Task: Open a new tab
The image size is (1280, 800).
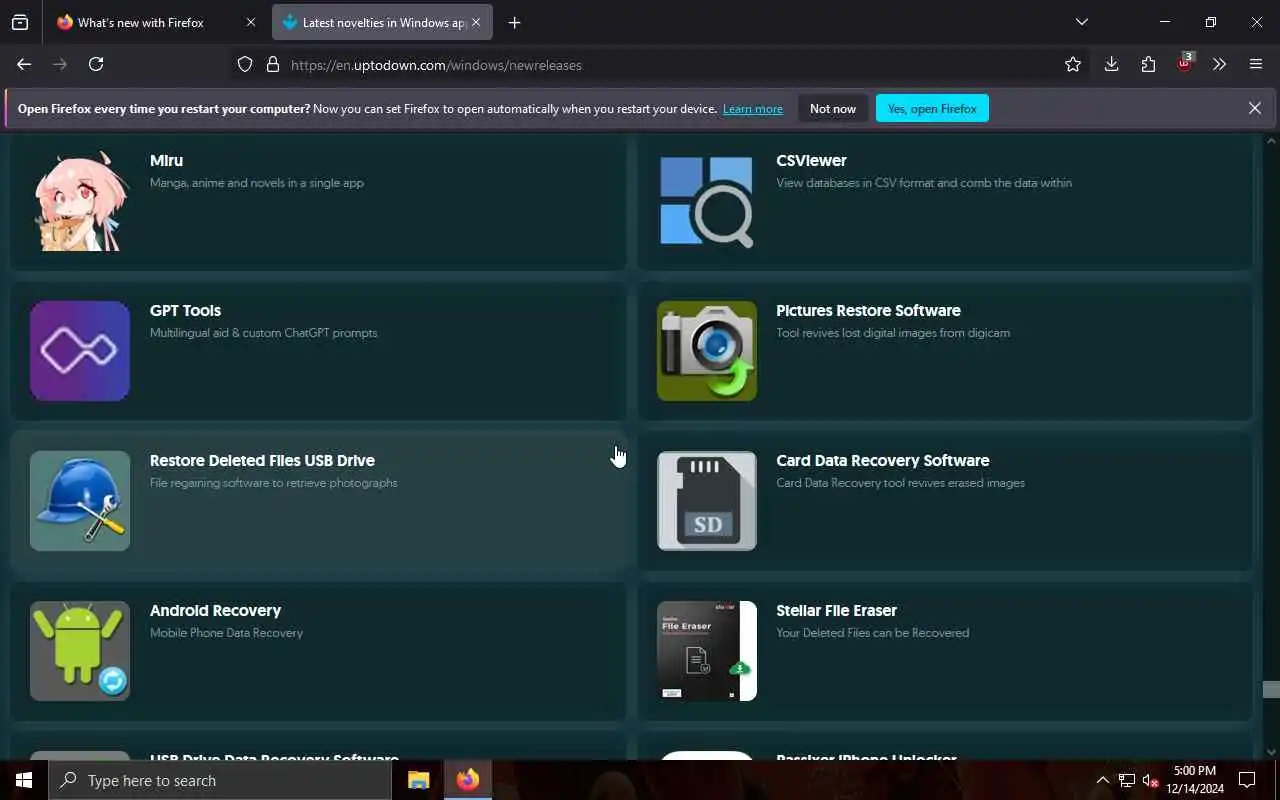Action: coord(514,22)
